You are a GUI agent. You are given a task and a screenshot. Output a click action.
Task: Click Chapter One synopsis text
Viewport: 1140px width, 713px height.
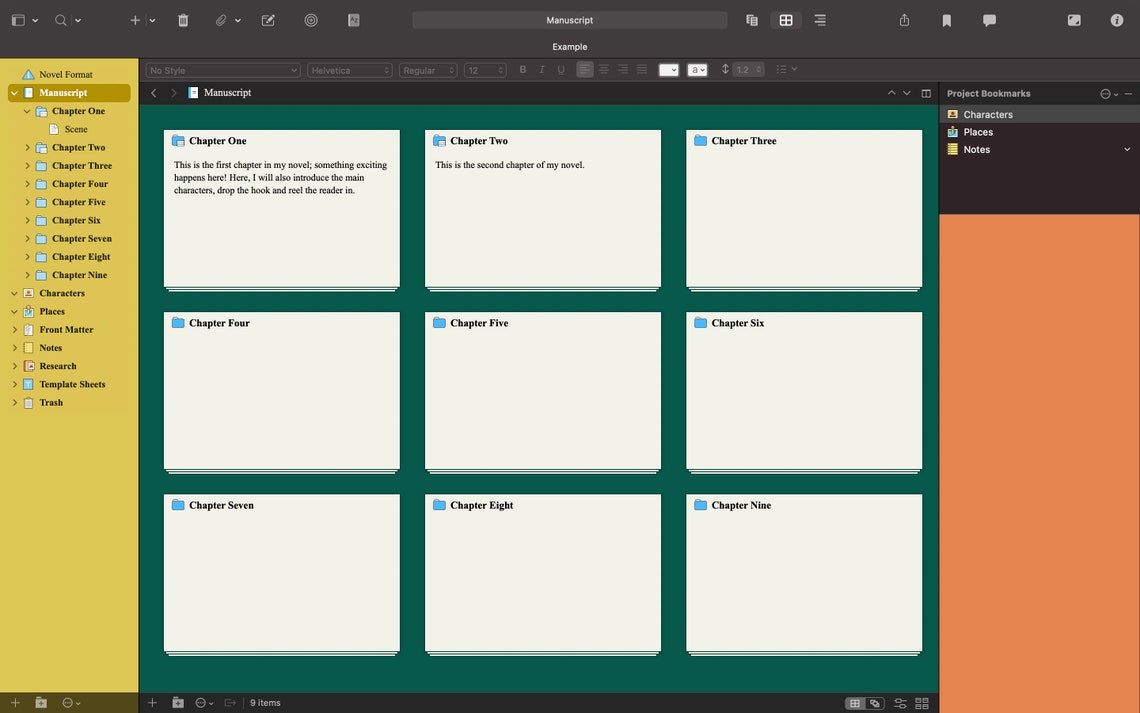[281, 177]
